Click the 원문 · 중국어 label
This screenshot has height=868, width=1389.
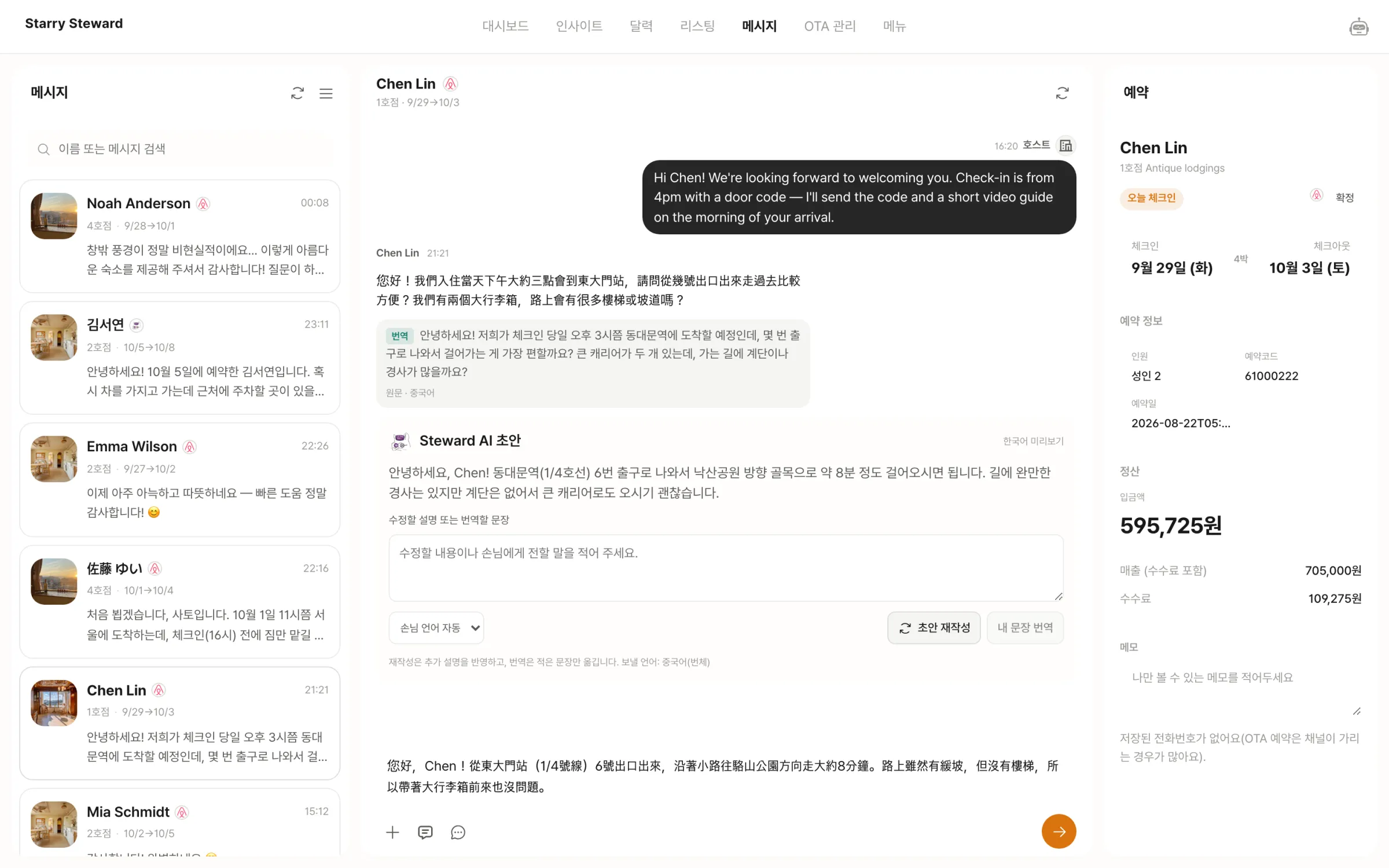tap(410, 393)
